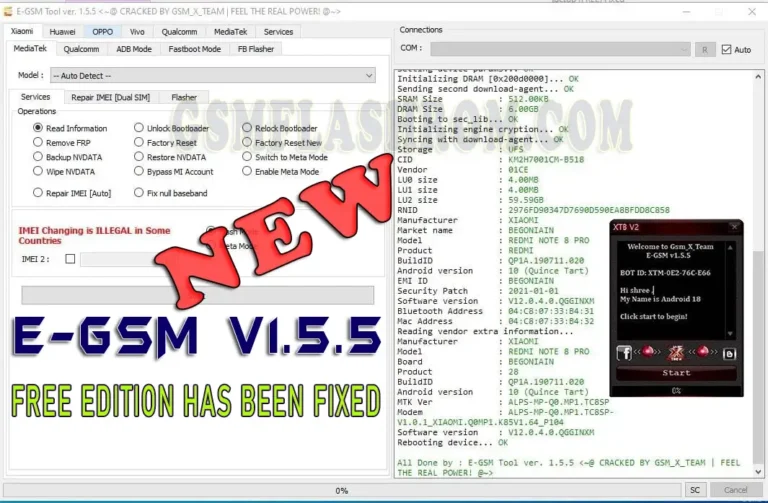Open the Fastboot Mode tab
768x503 pixels.
[194, 48]
